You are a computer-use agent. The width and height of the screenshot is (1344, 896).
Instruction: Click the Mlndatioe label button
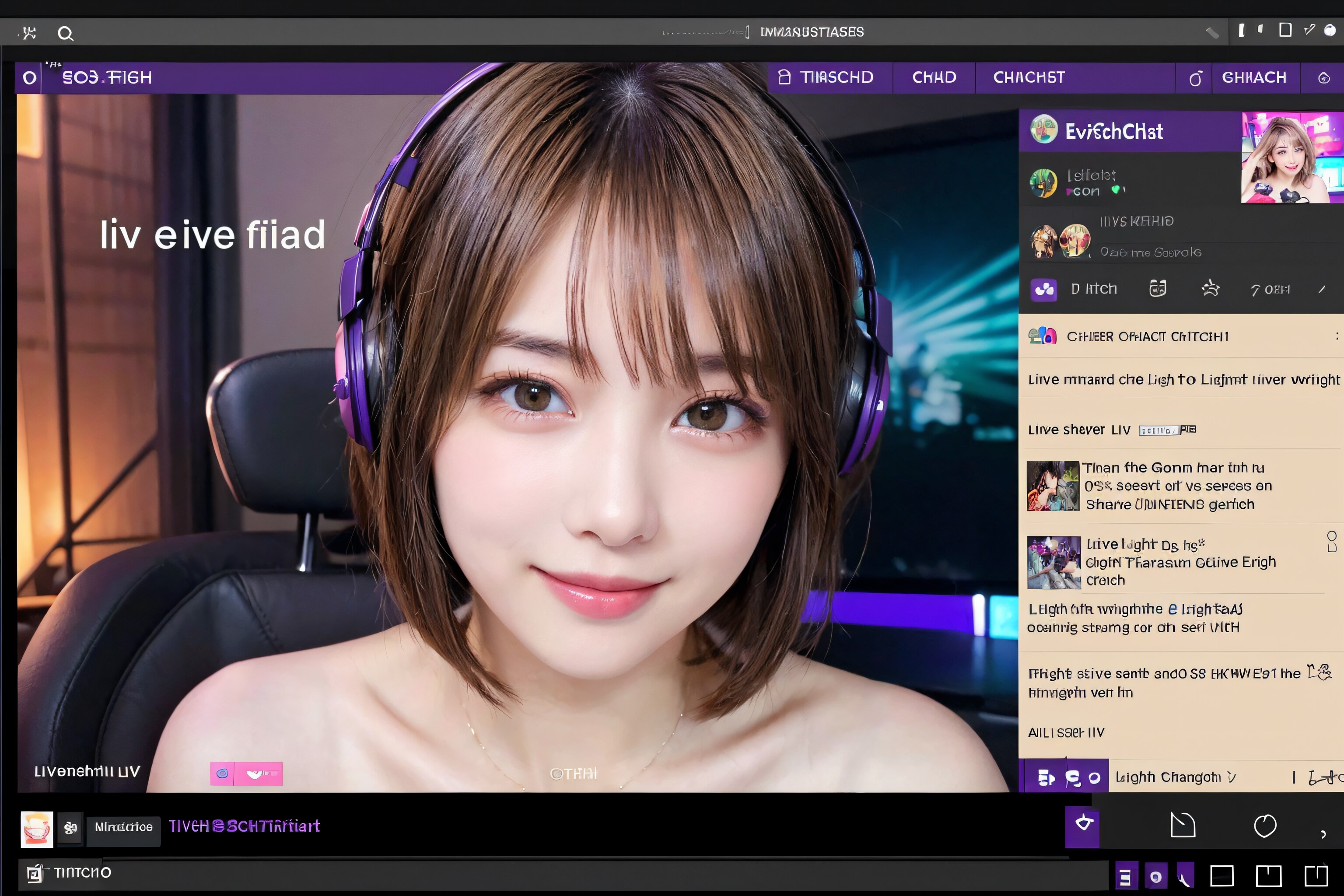click(x=123, y=827)
